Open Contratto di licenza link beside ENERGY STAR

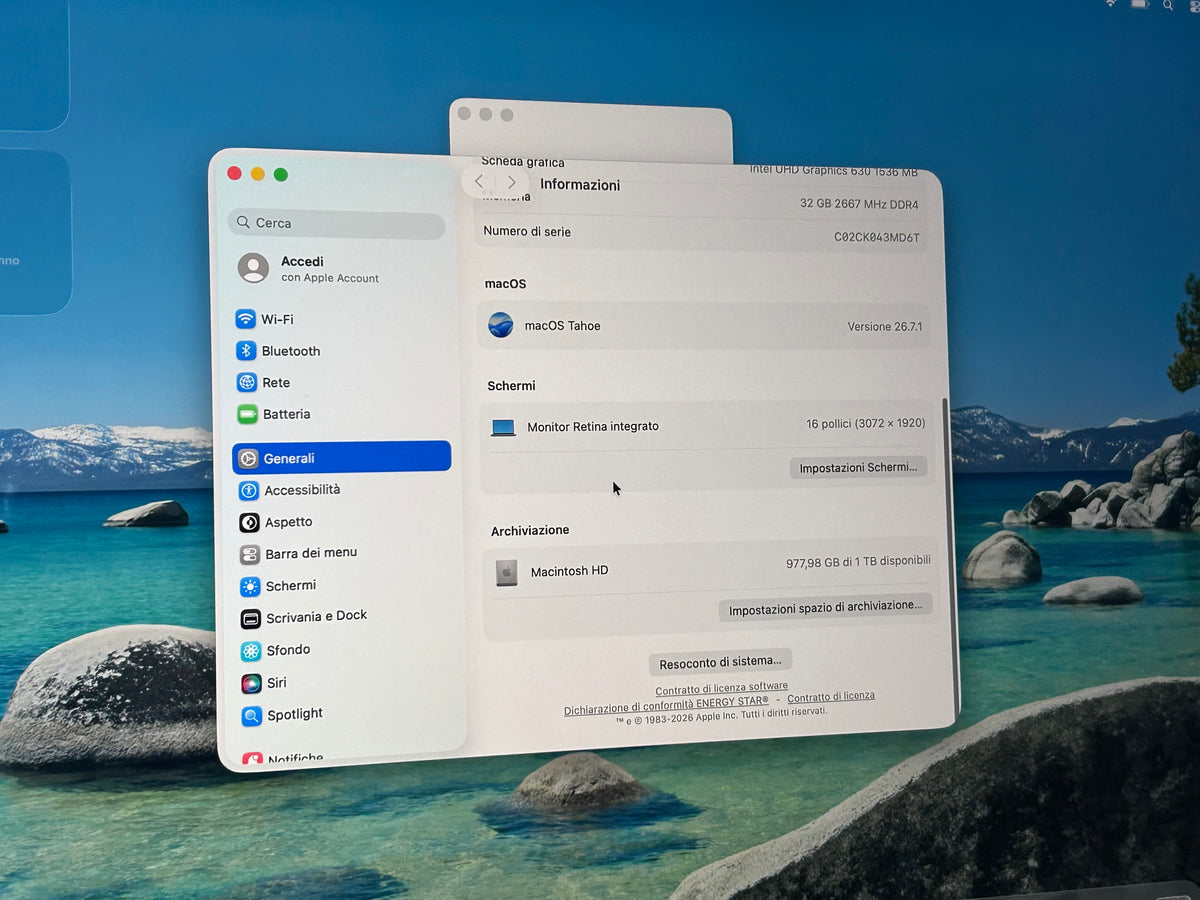click(x=831, y=696)
